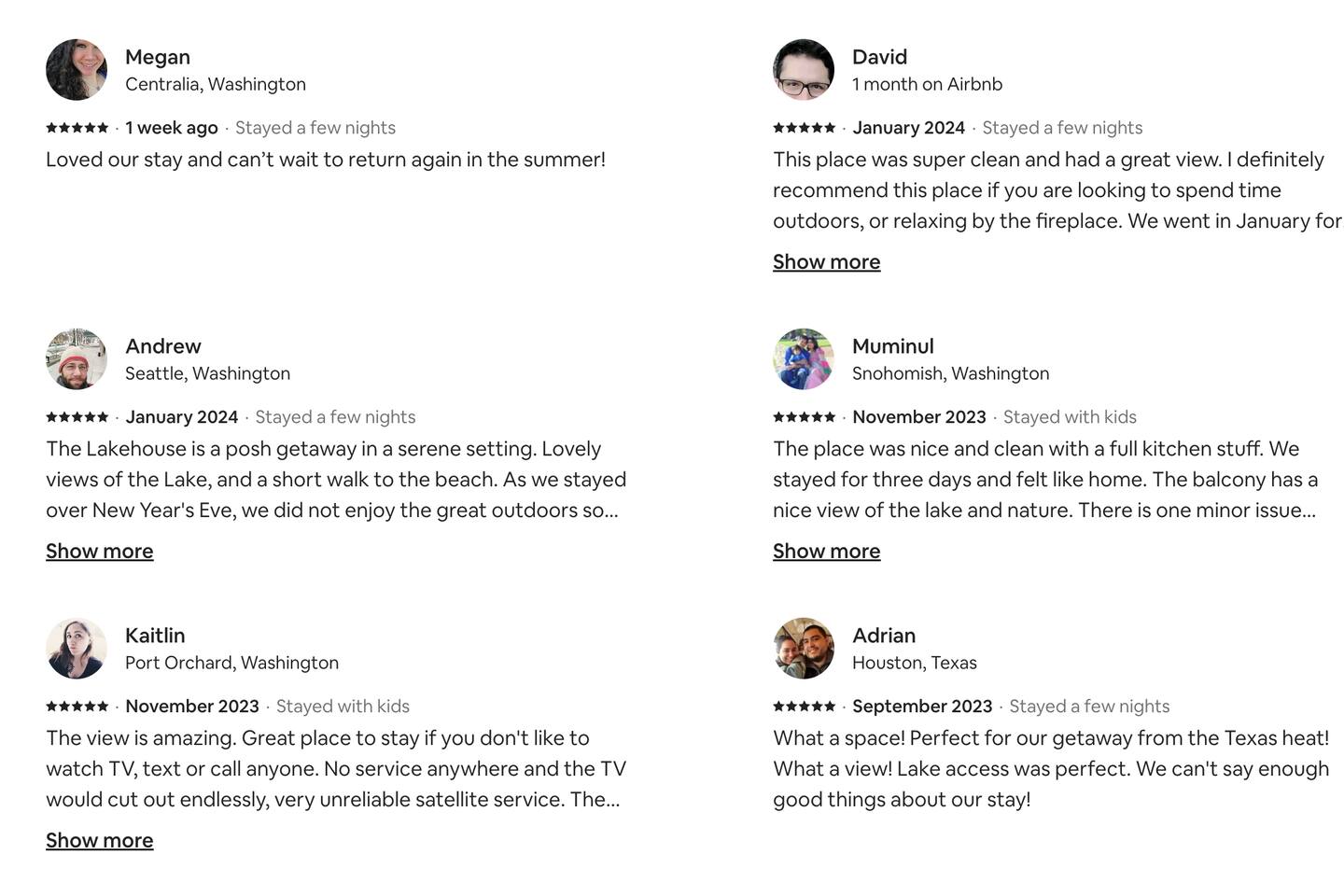This screenshot has width=1344, height=896.
Task: Click the star rating on Kaitlin's review
Action: click(x=77, y=707)
